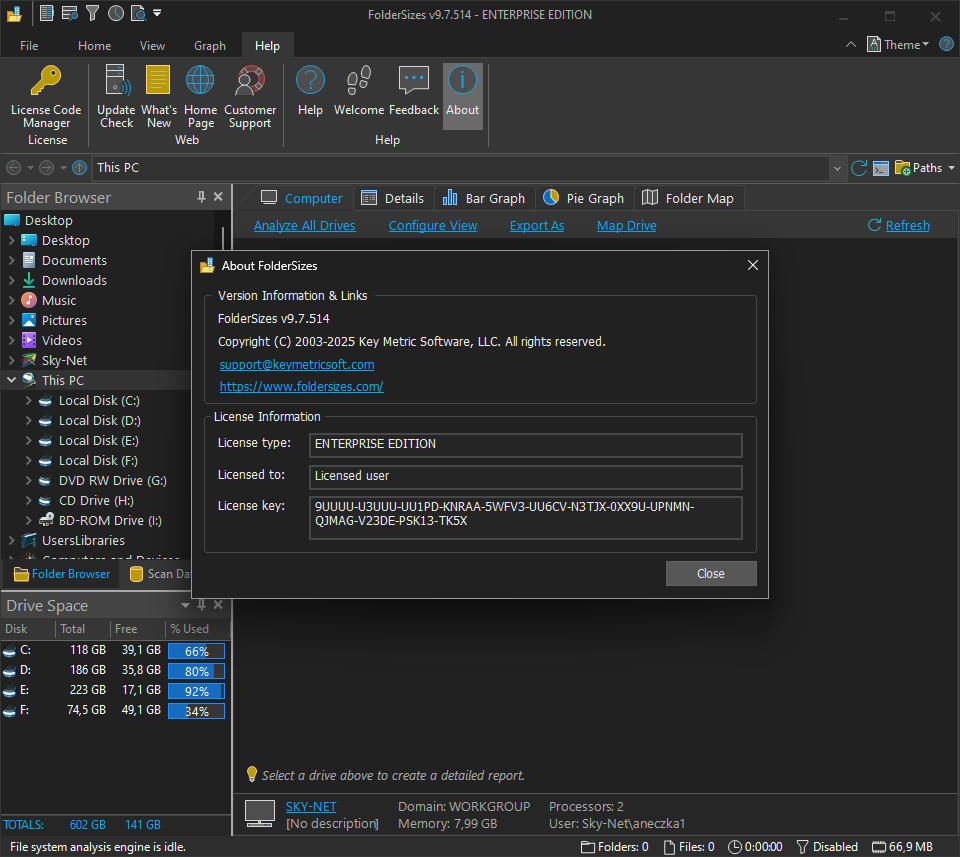The image size is (960, 857).
Task: Click the License key field in About dialog
Action: click(525, 518)
